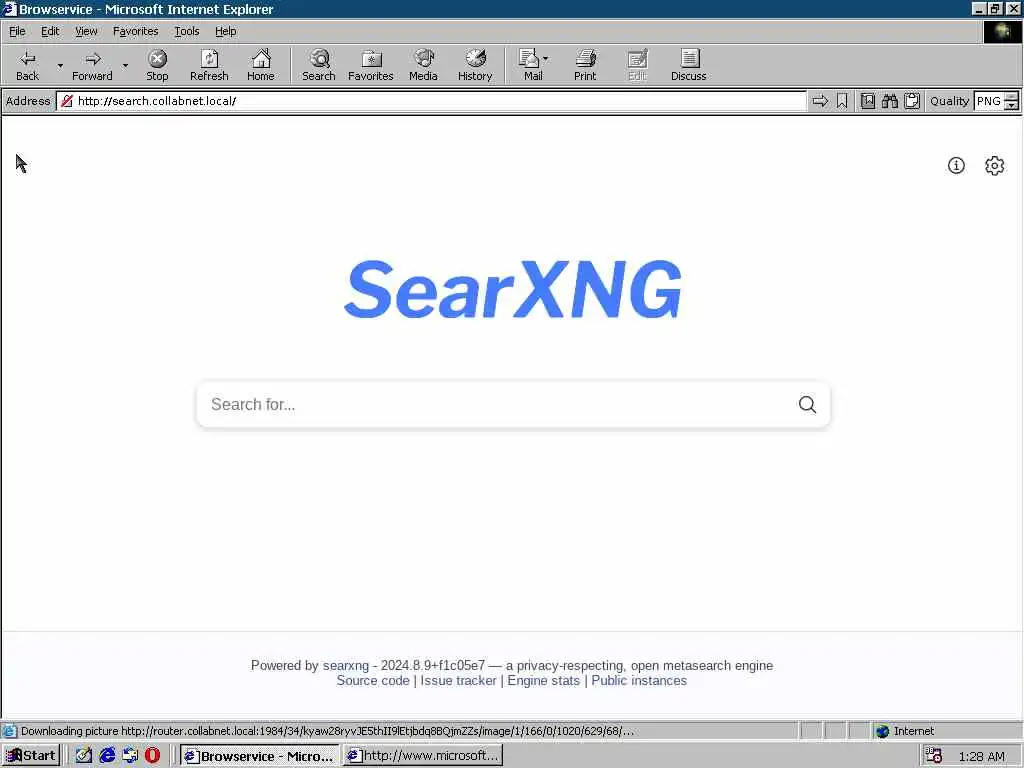The height and width of the screenshot is (768, 1024).
Task: Open the Search pane from the toolbar
Action: tap(319, 65)
